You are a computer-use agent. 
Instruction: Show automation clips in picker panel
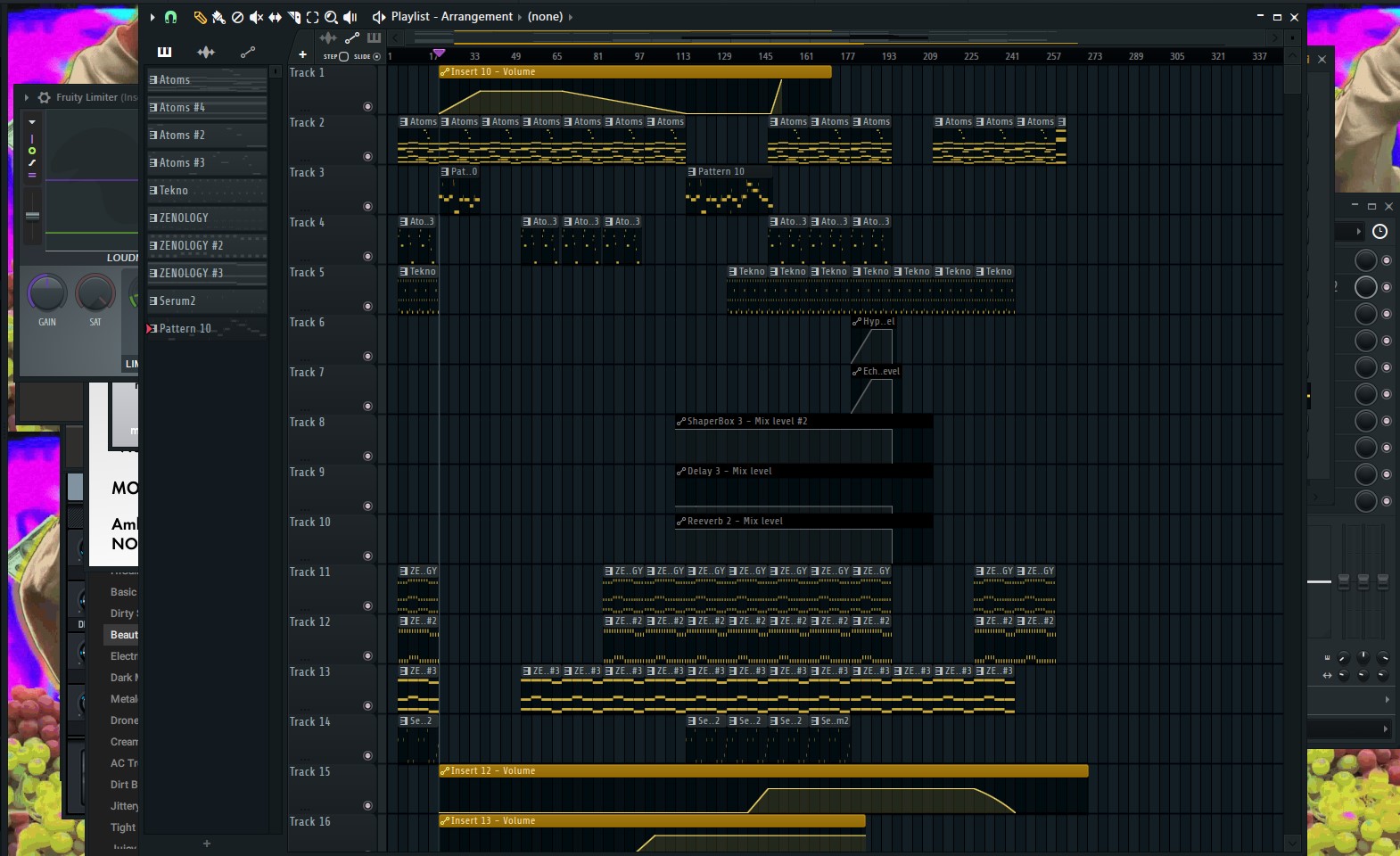coord(248,52)
